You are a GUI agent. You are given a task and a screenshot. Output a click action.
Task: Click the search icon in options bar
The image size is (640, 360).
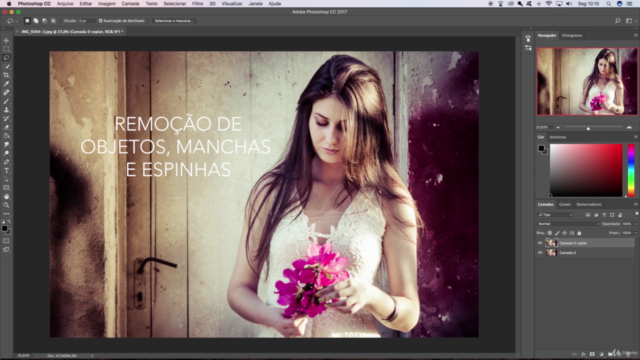pos(618,21)
